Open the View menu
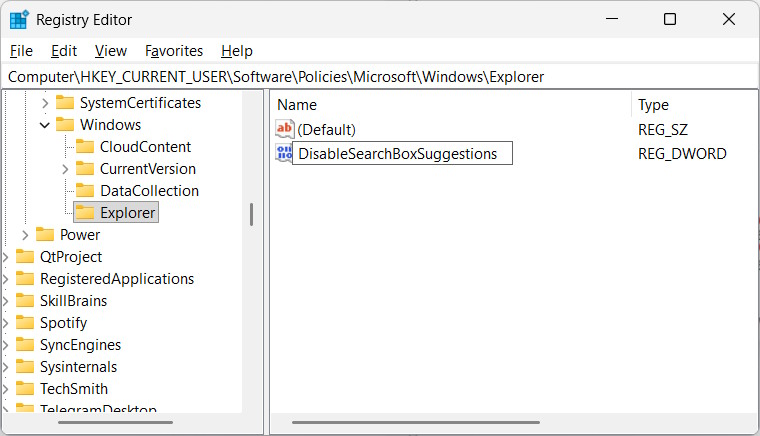This screenshot has height=436, width=760. (x=110, y=51)
